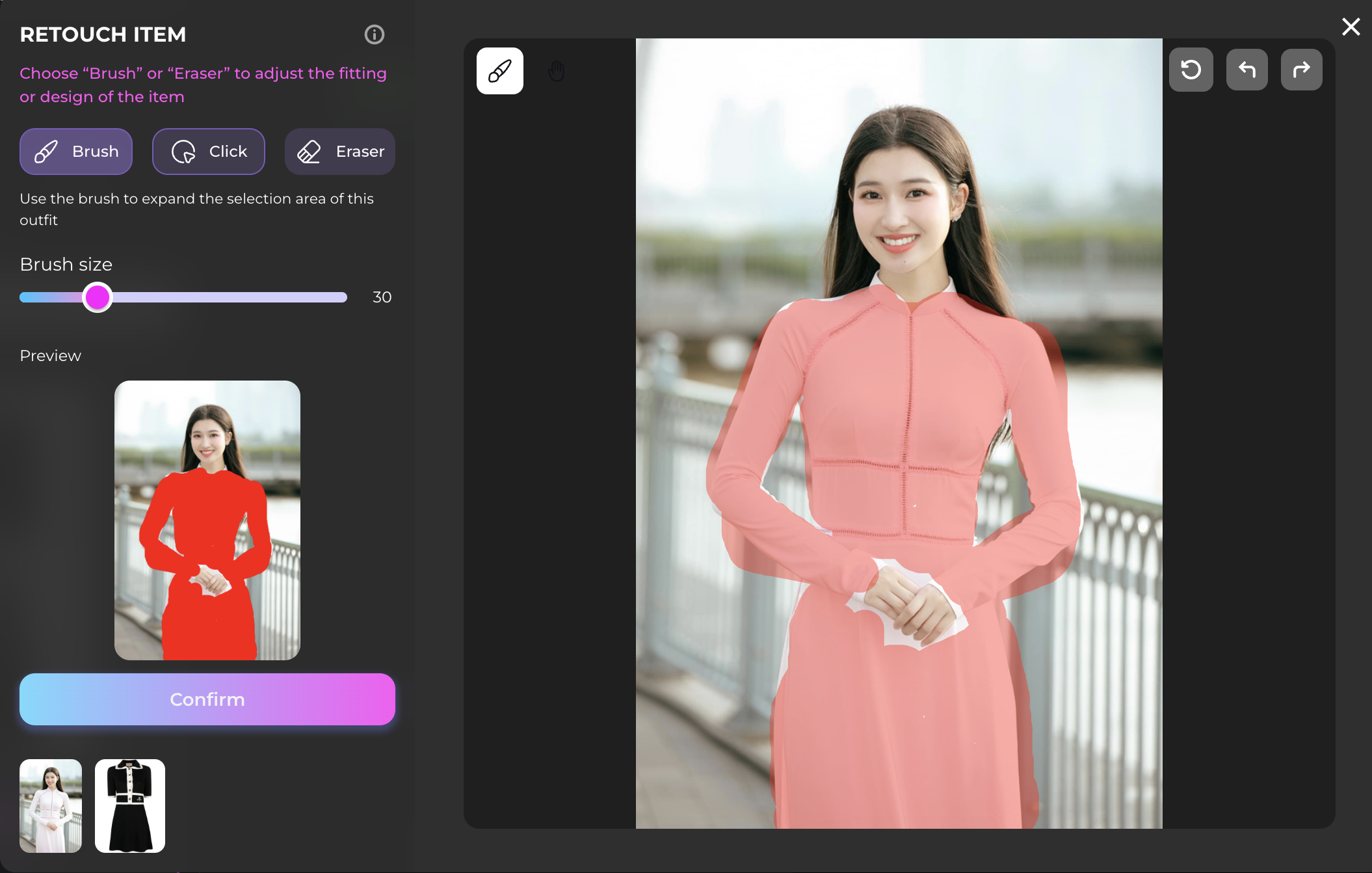Click the paintbrush icon in Brush button
Viewport: 1372px width, 873px height.
click(x=46, y=152)
